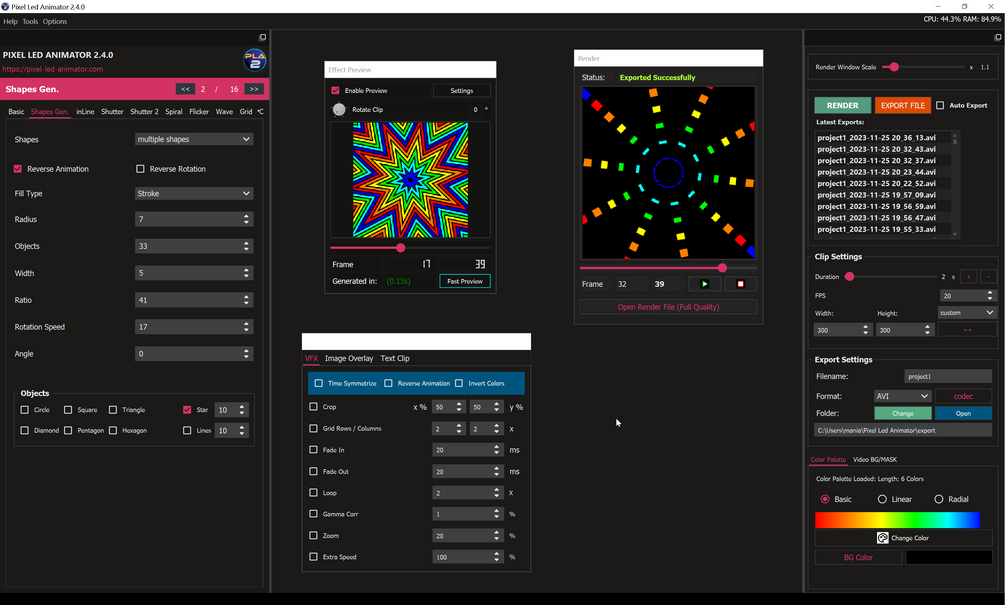Viewport: 1005px width, 605px height.
Task: Click the Filename input field
Action: (948, 377)
